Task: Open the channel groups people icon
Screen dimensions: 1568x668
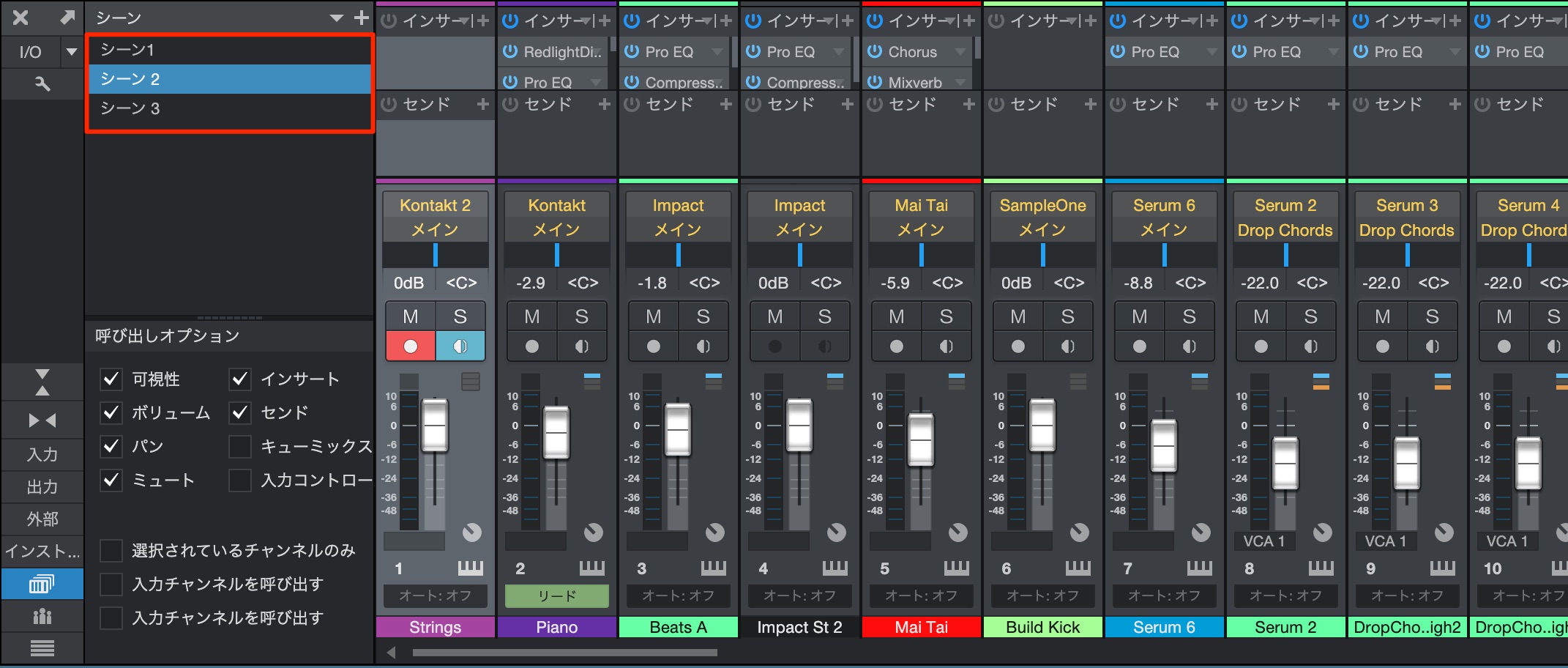Action: click(x=42, y=616)
